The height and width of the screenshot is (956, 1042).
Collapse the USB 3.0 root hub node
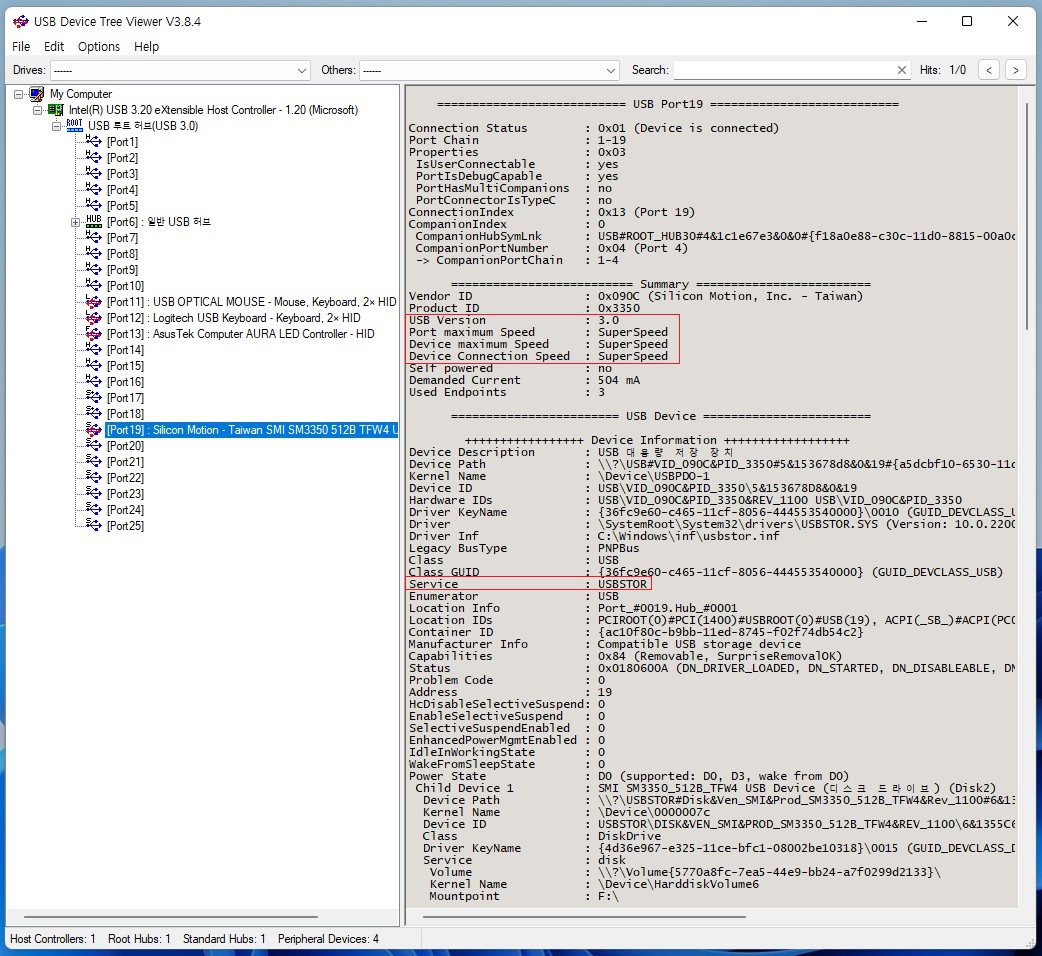(x=56, y=126)
